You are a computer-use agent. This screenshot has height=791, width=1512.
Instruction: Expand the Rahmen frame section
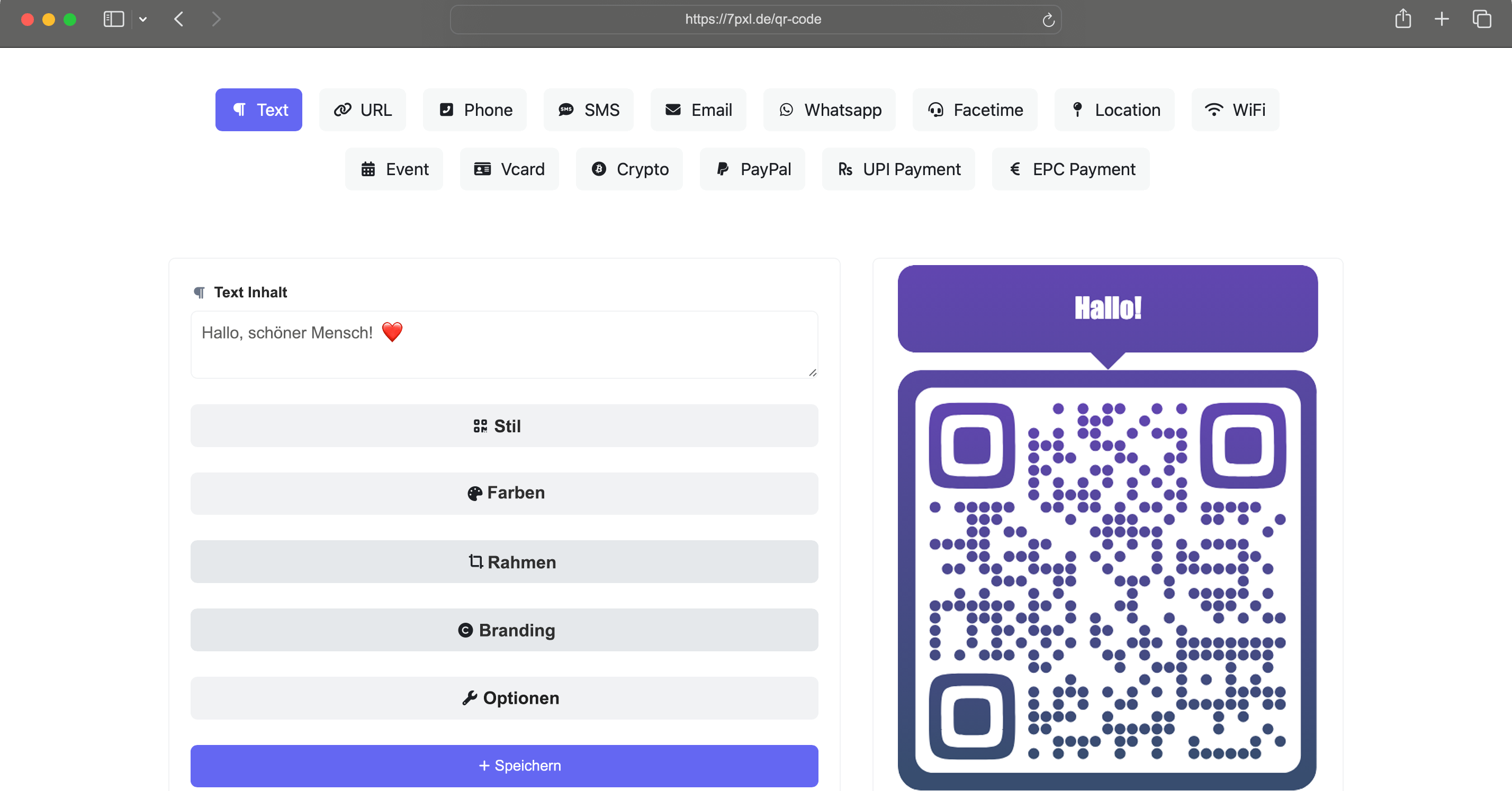point(504,561)
